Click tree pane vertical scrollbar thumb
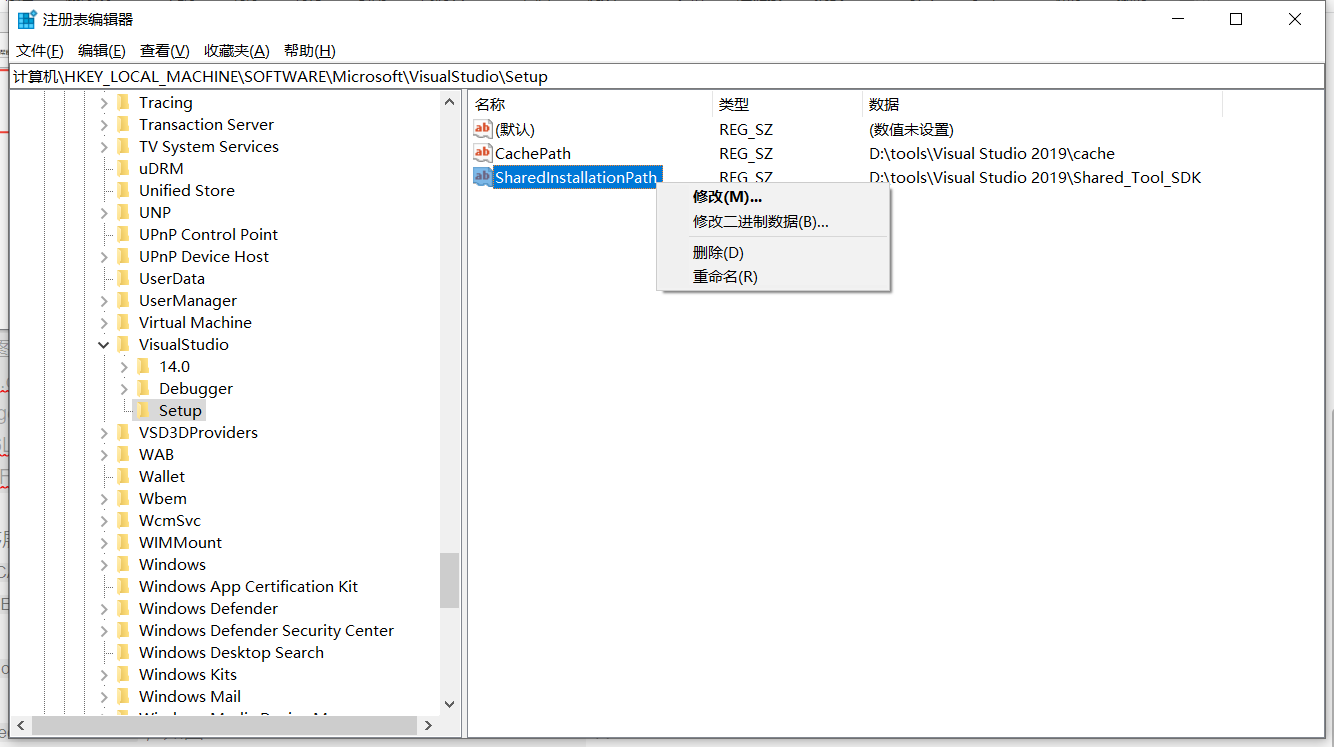The image size is (1334, 747). pyautogui.click(x=449, y=580)
